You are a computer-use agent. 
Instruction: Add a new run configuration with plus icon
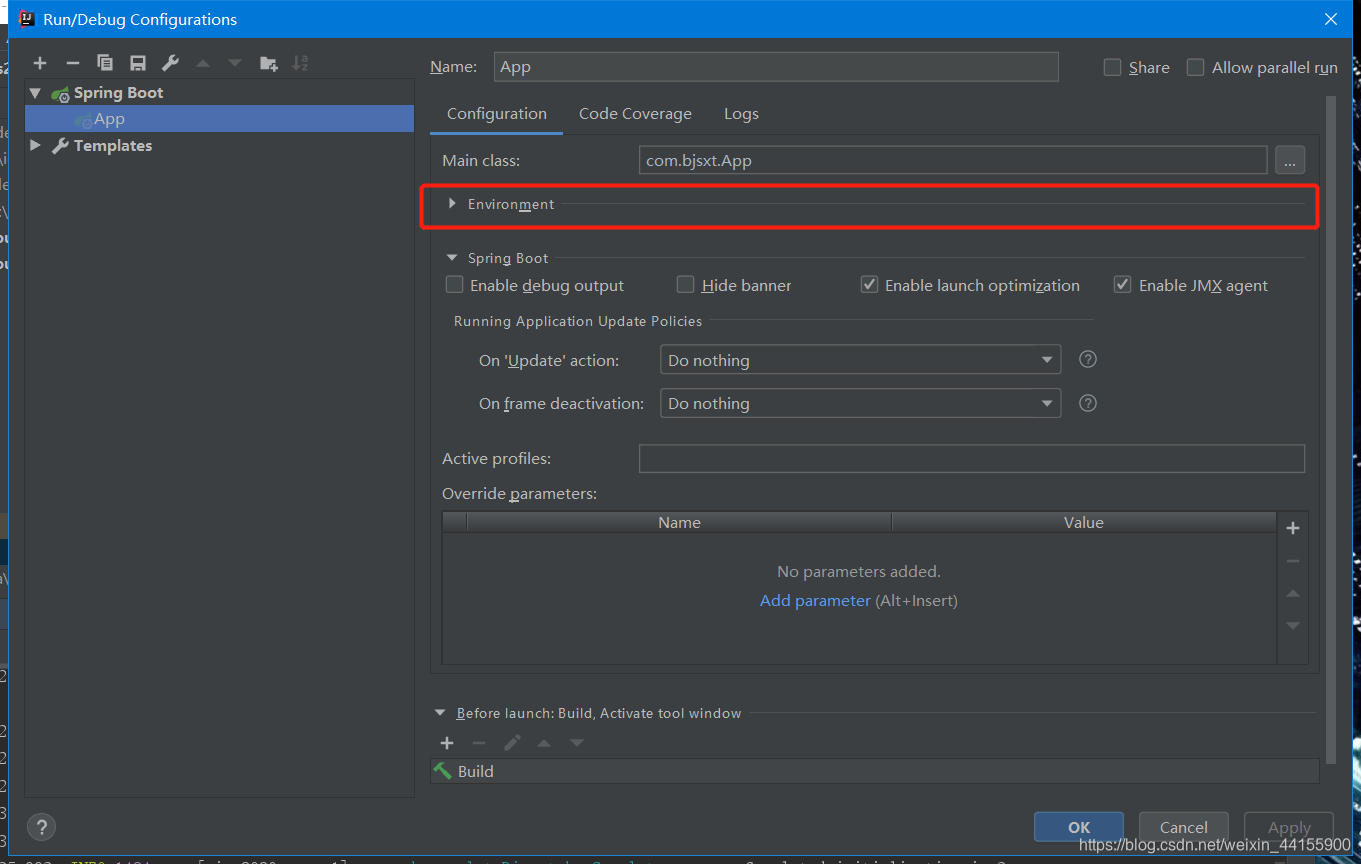click(40, 63)
